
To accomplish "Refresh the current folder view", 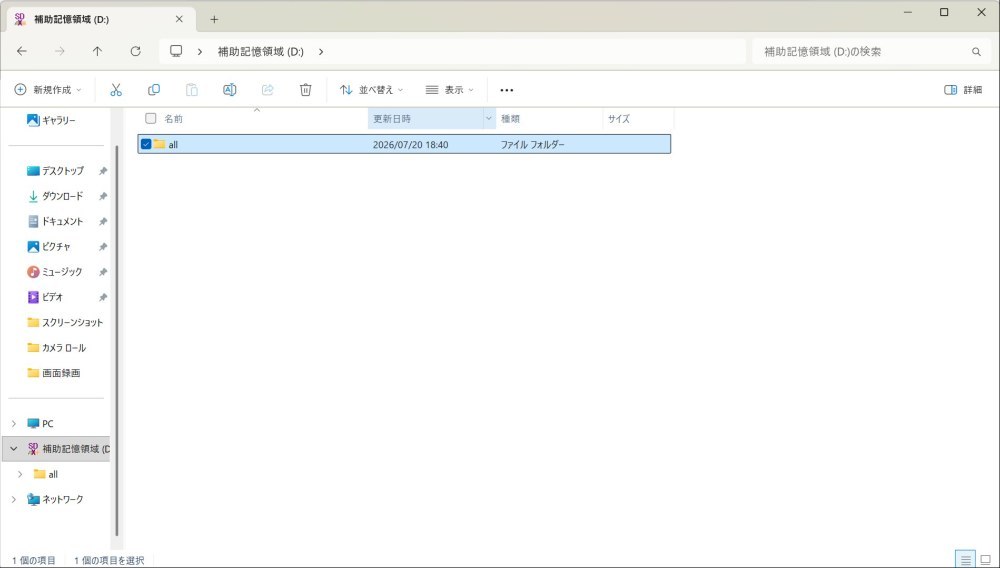I will (x=135, y=52).
